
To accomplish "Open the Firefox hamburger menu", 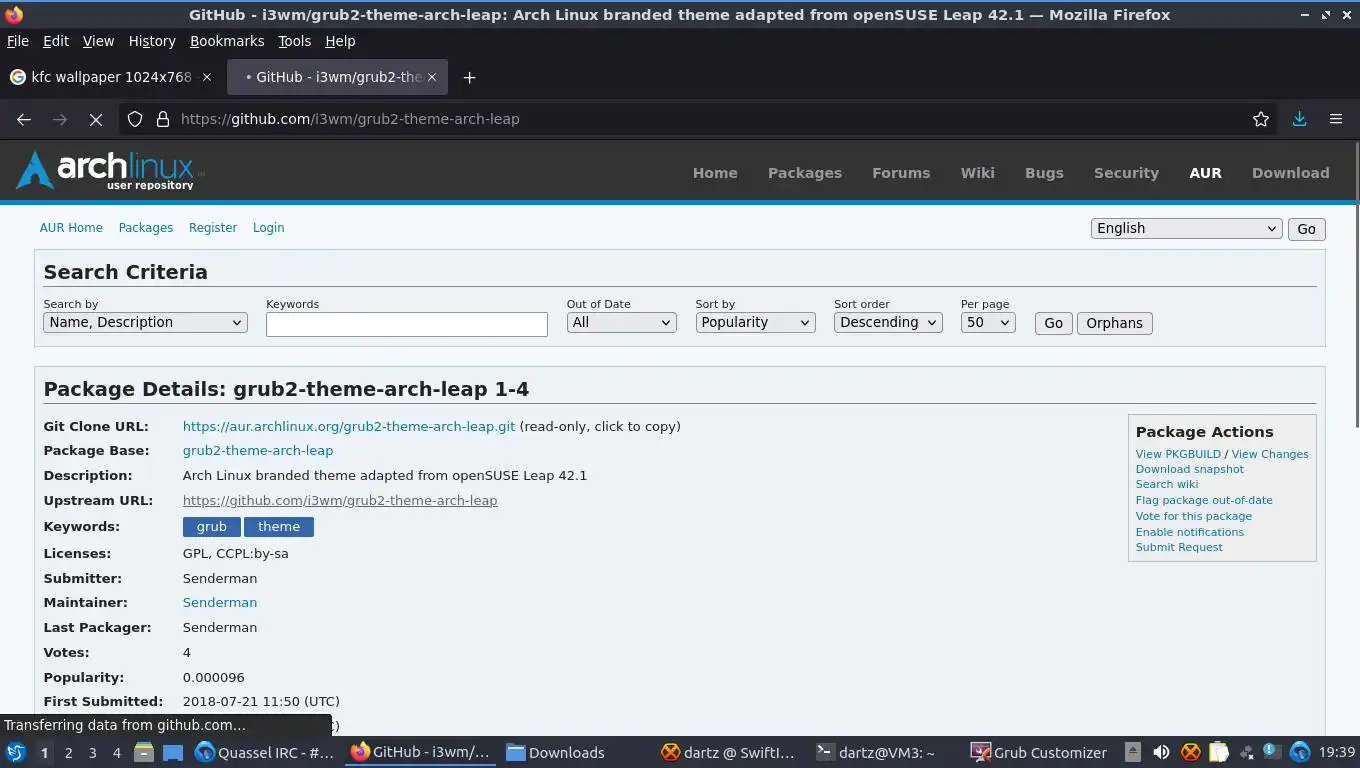I will [x=1336, y=119].
